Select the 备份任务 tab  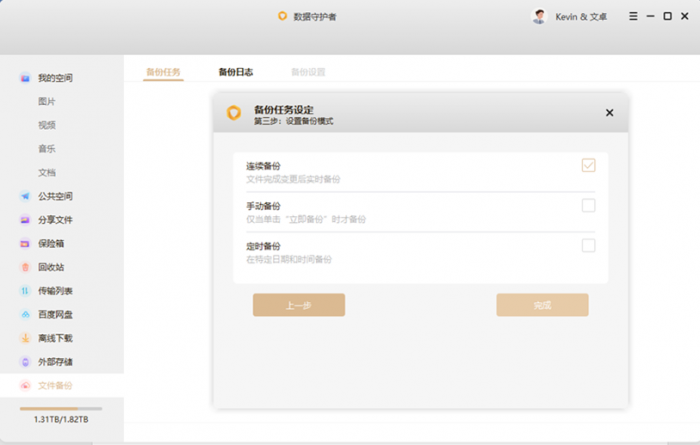(x=163, y=72)
